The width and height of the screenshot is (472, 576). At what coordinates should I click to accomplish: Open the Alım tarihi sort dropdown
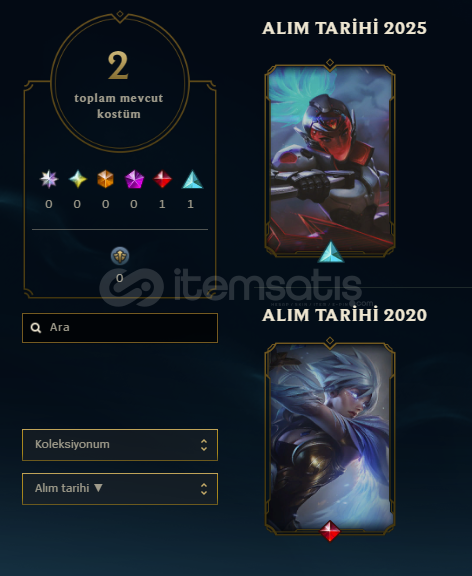tap(120, 489)
